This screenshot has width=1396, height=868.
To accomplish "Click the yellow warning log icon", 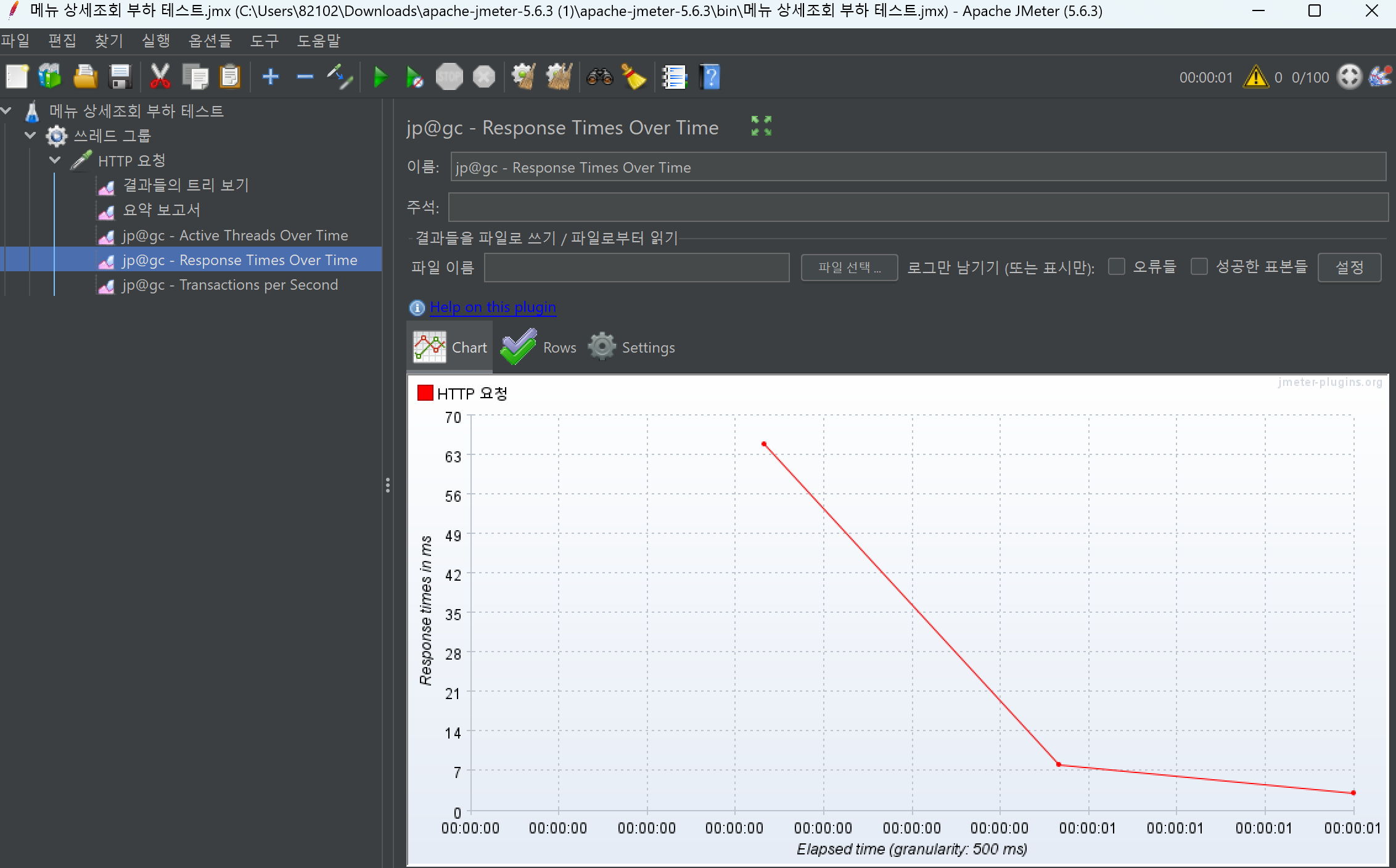I will point(1255,77).
